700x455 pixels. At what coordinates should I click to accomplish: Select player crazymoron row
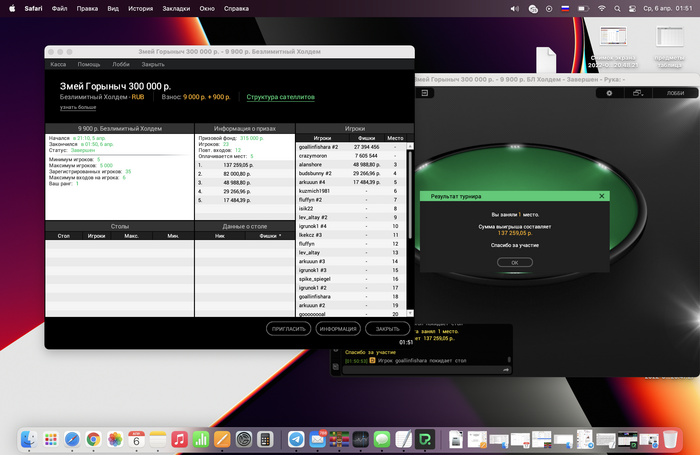point(351,156)
